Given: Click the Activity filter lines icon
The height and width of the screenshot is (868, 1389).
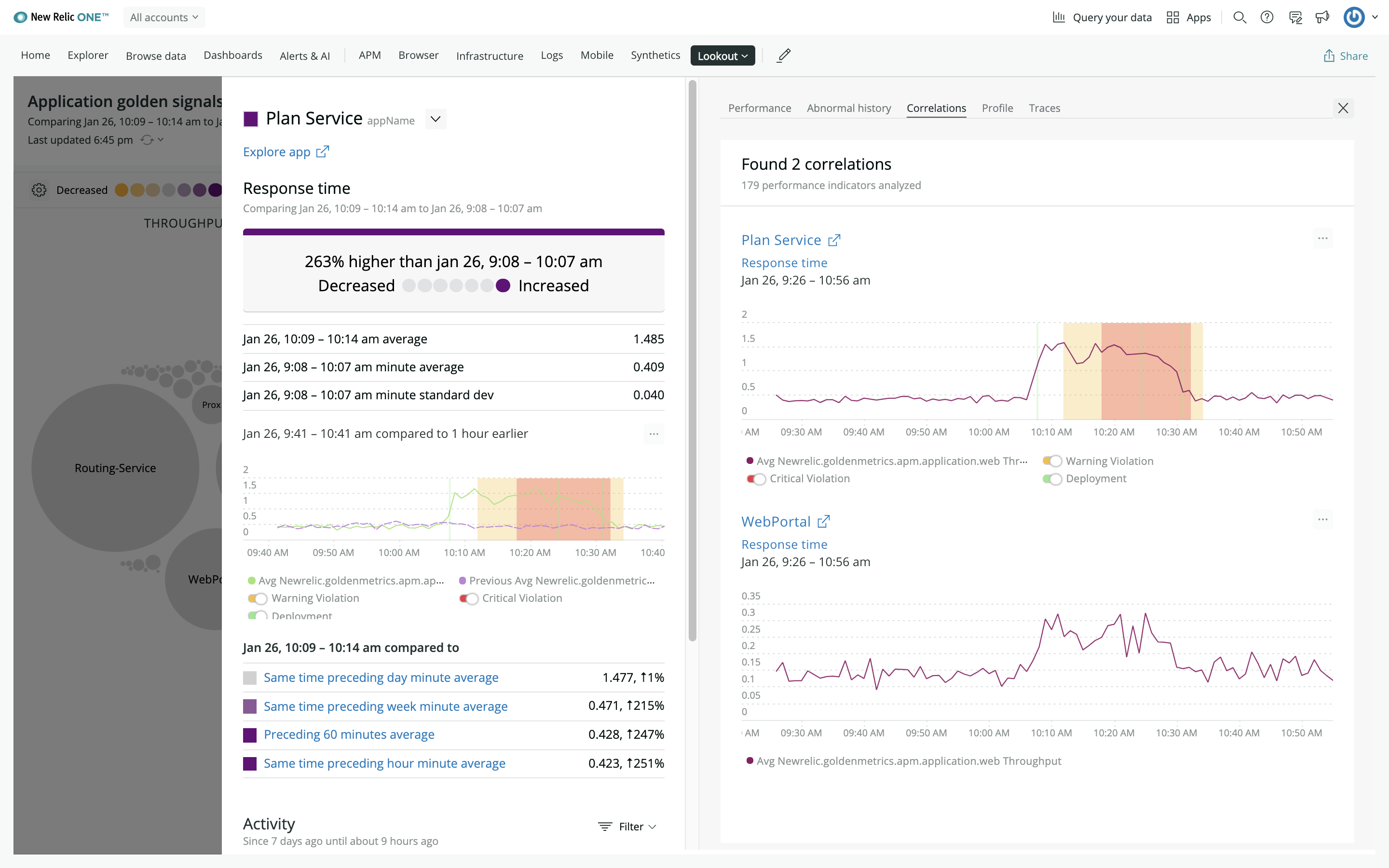Looking at the screenshot, I should click(x=605, y=827).
